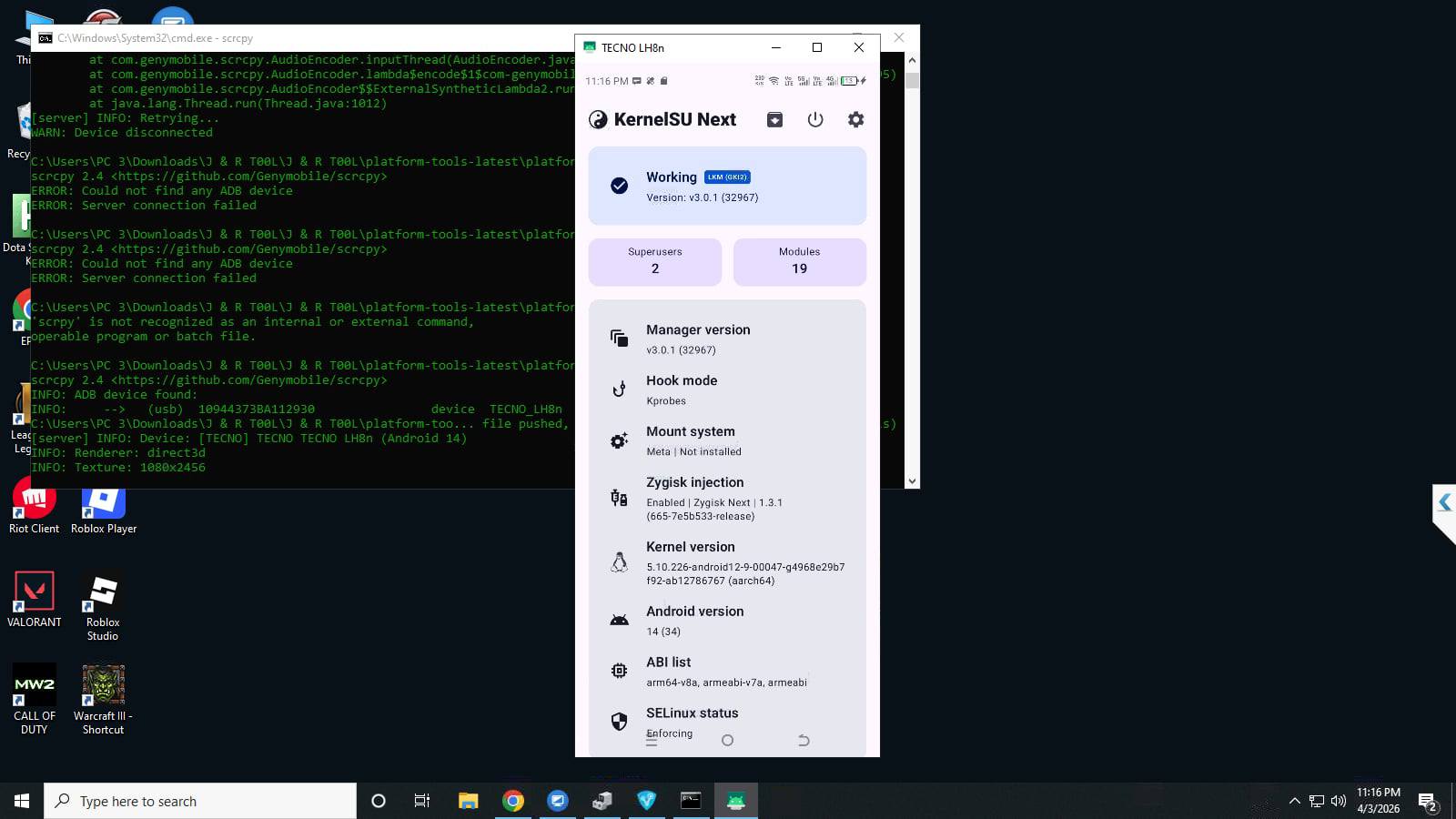Open the module archive icon in KernelSU header
The image size is (1456, 819).
pos(774,119)
